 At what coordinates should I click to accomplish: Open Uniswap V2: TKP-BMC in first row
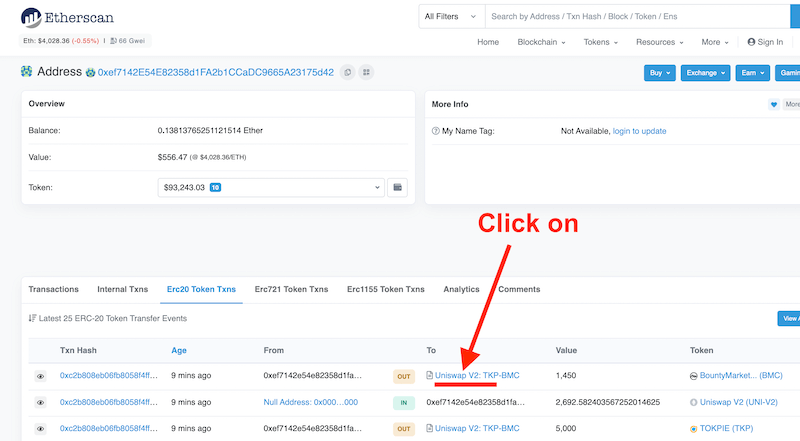[477, 375]
